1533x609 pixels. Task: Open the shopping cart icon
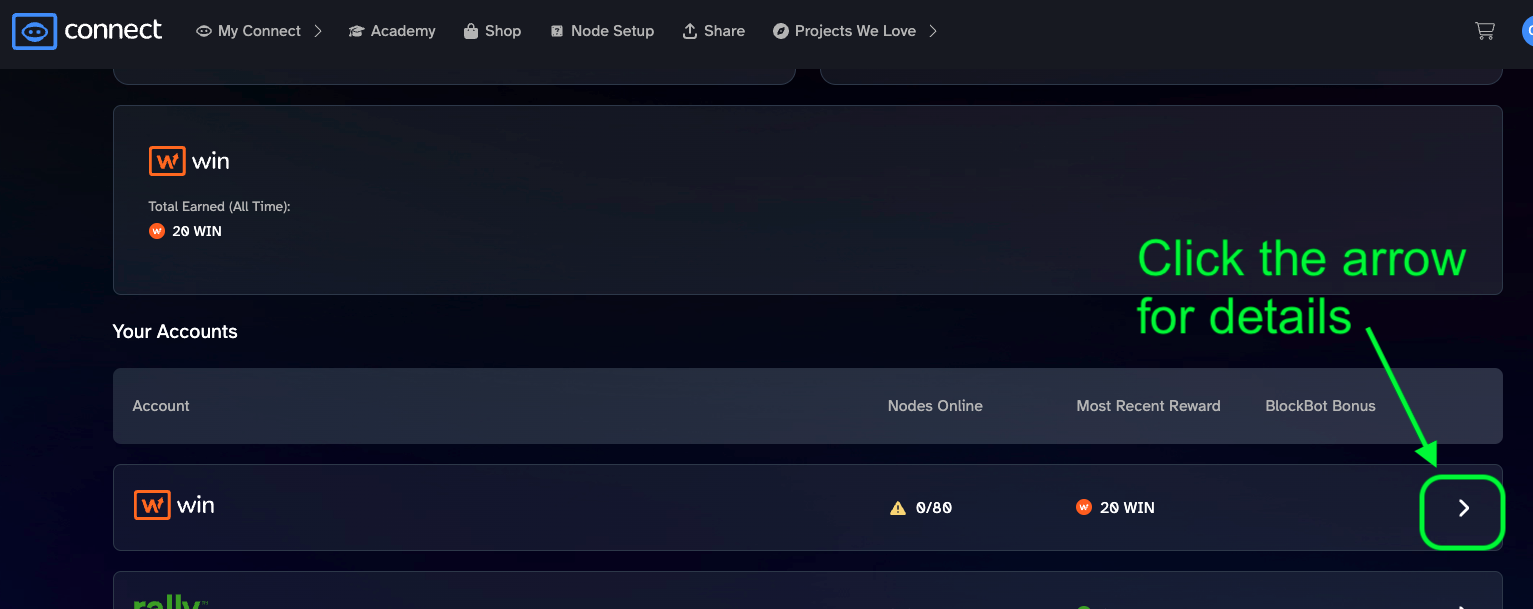(1485, 31)
